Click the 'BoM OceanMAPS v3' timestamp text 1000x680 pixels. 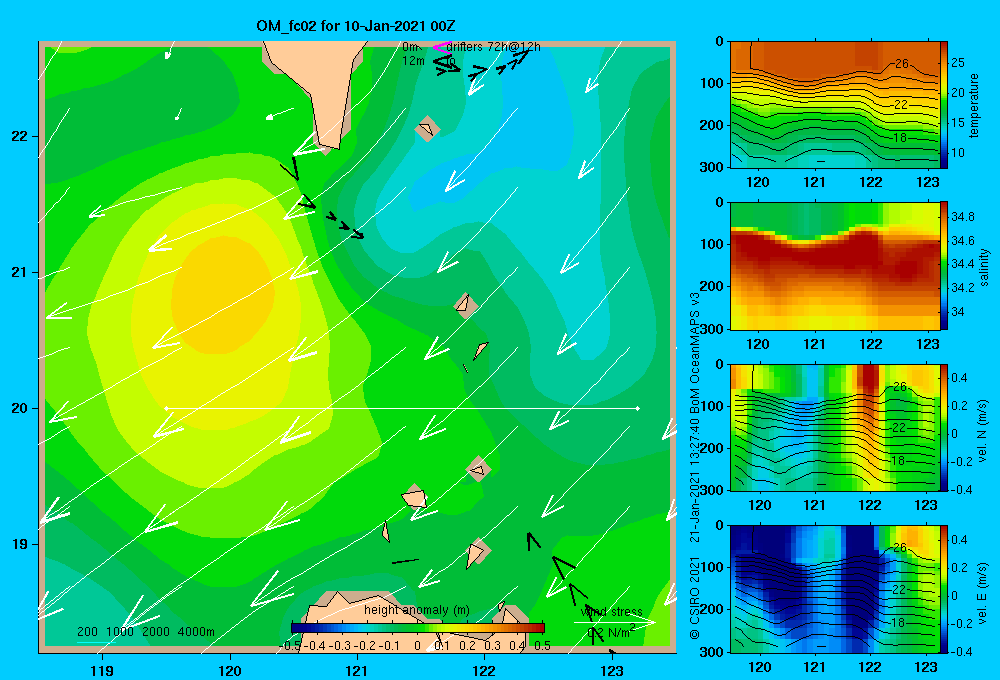(x=695, y=347)
